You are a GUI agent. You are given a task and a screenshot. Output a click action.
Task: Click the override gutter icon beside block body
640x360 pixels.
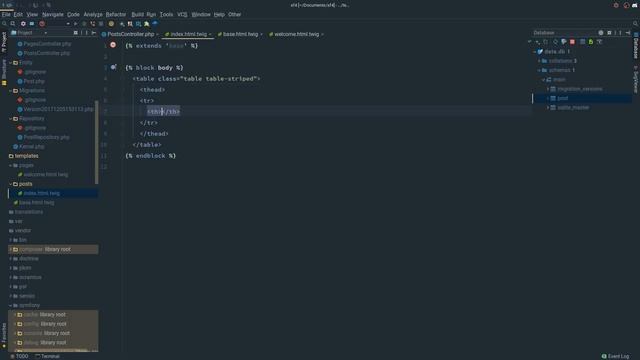[113, 67]
